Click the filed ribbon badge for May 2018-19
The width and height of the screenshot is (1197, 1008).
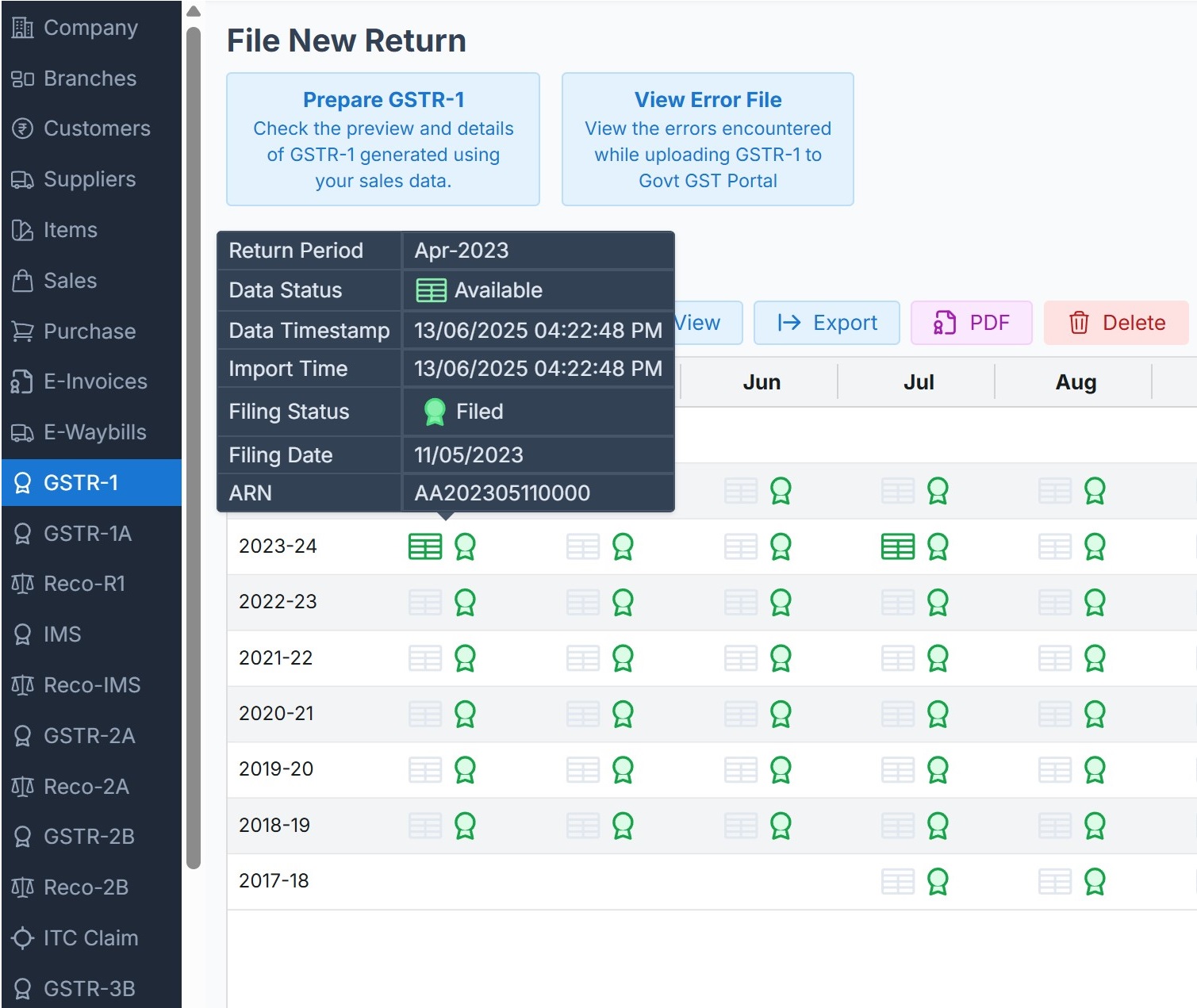click(x=623, y=826)
